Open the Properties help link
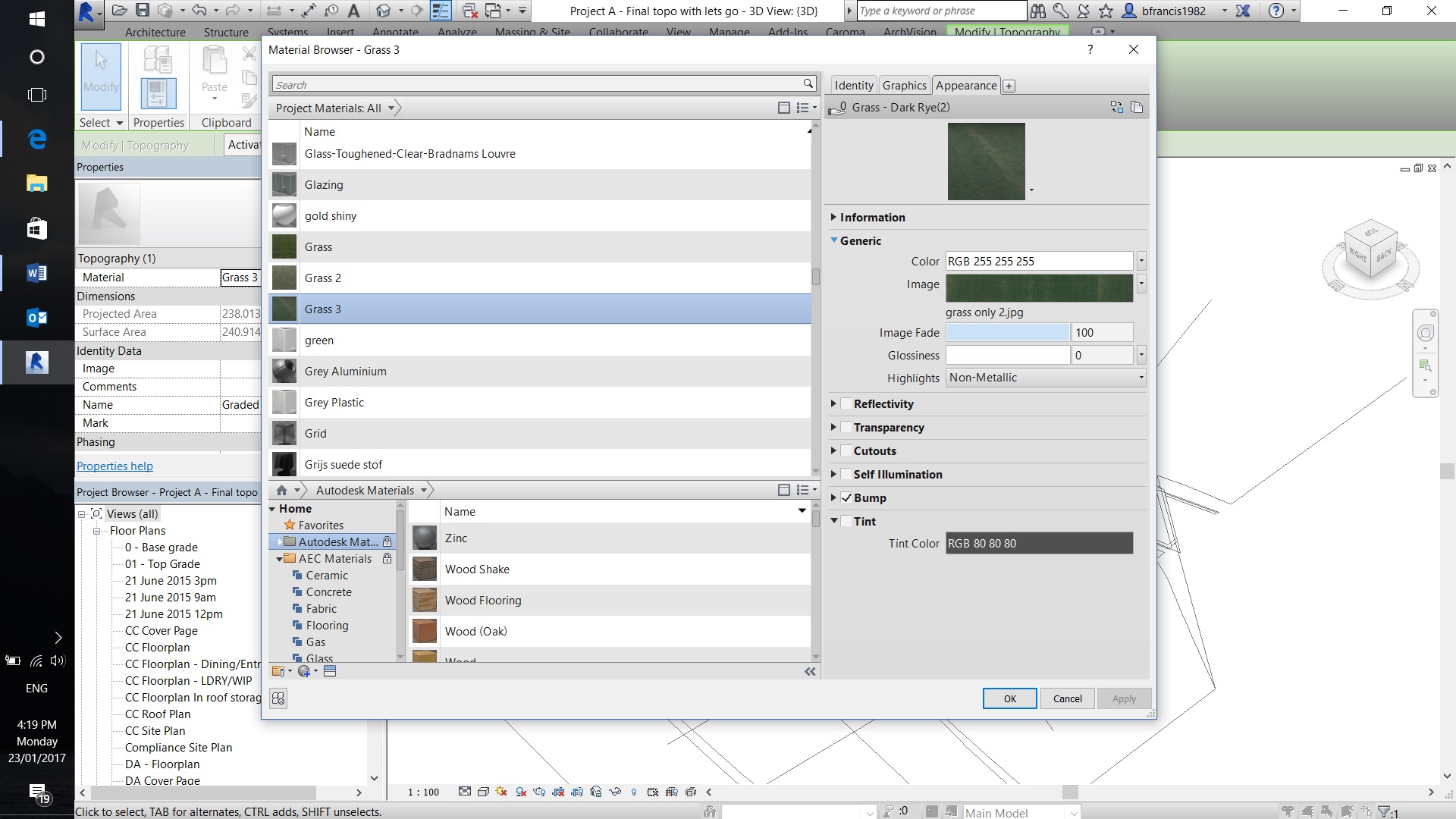1456x819 pixels. (115, 466)
